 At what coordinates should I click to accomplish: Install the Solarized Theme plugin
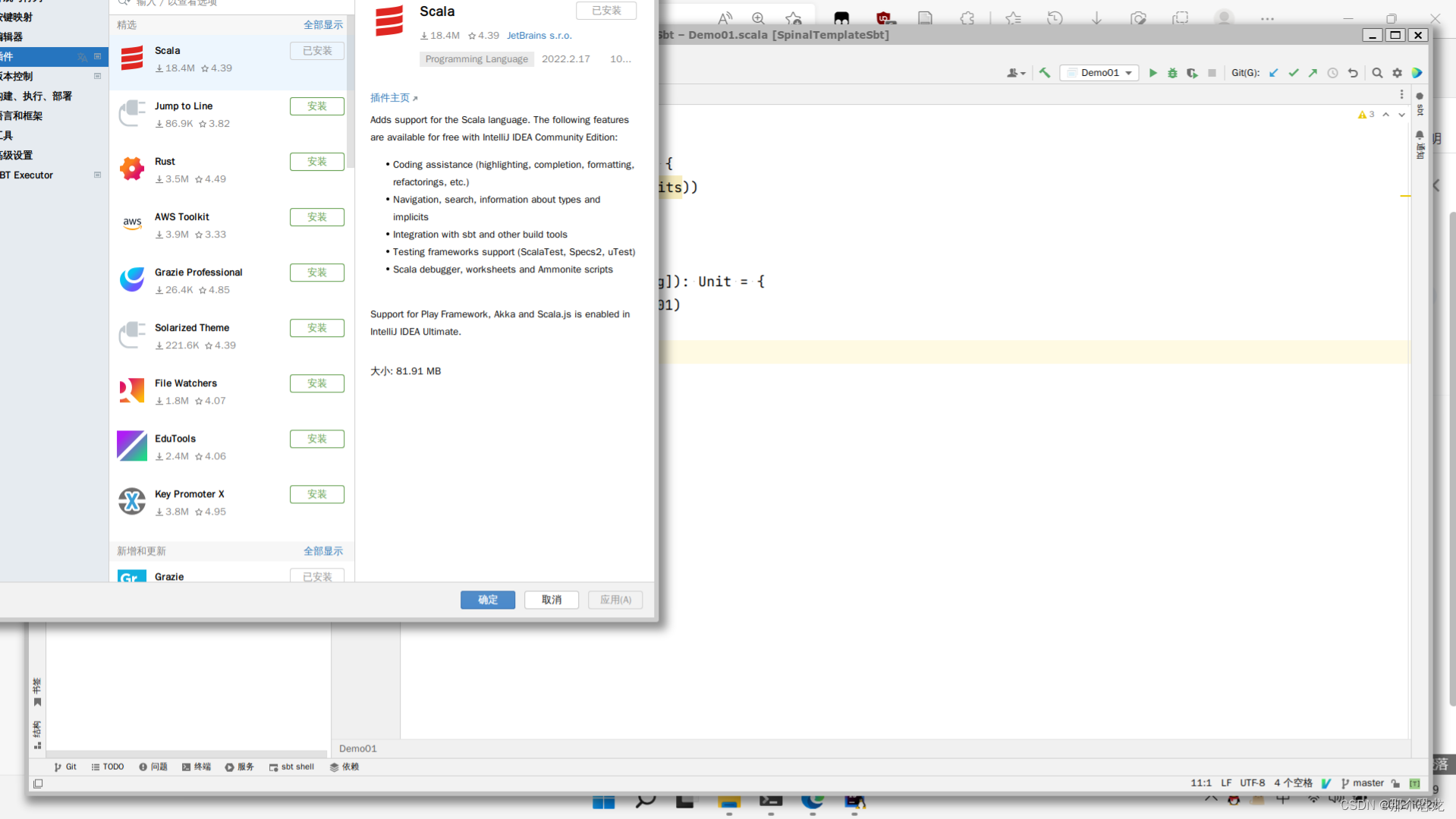317,328
